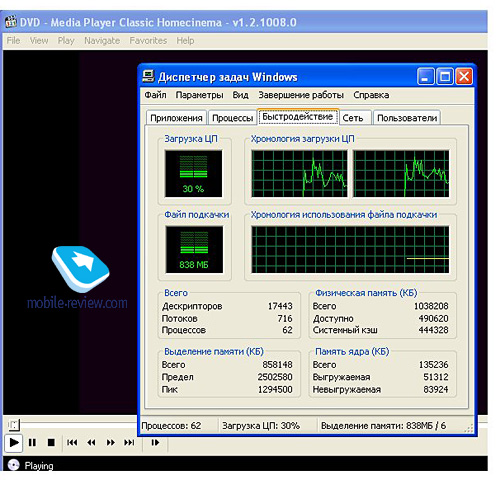Click the page file usage history graph
The width and height of the screenshot is (500, 480).
pyautogui.click(x=350, y=249)
